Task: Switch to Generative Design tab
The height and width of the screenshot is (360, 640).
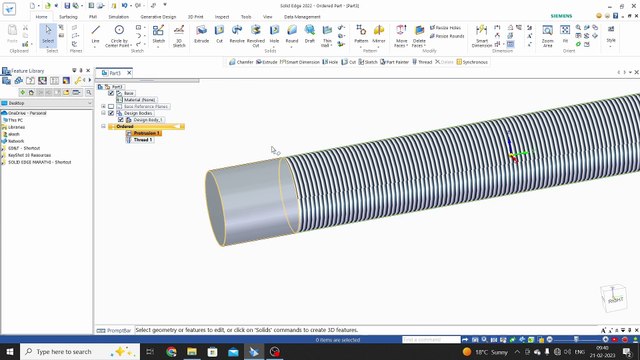Action: tap(158, 17)
